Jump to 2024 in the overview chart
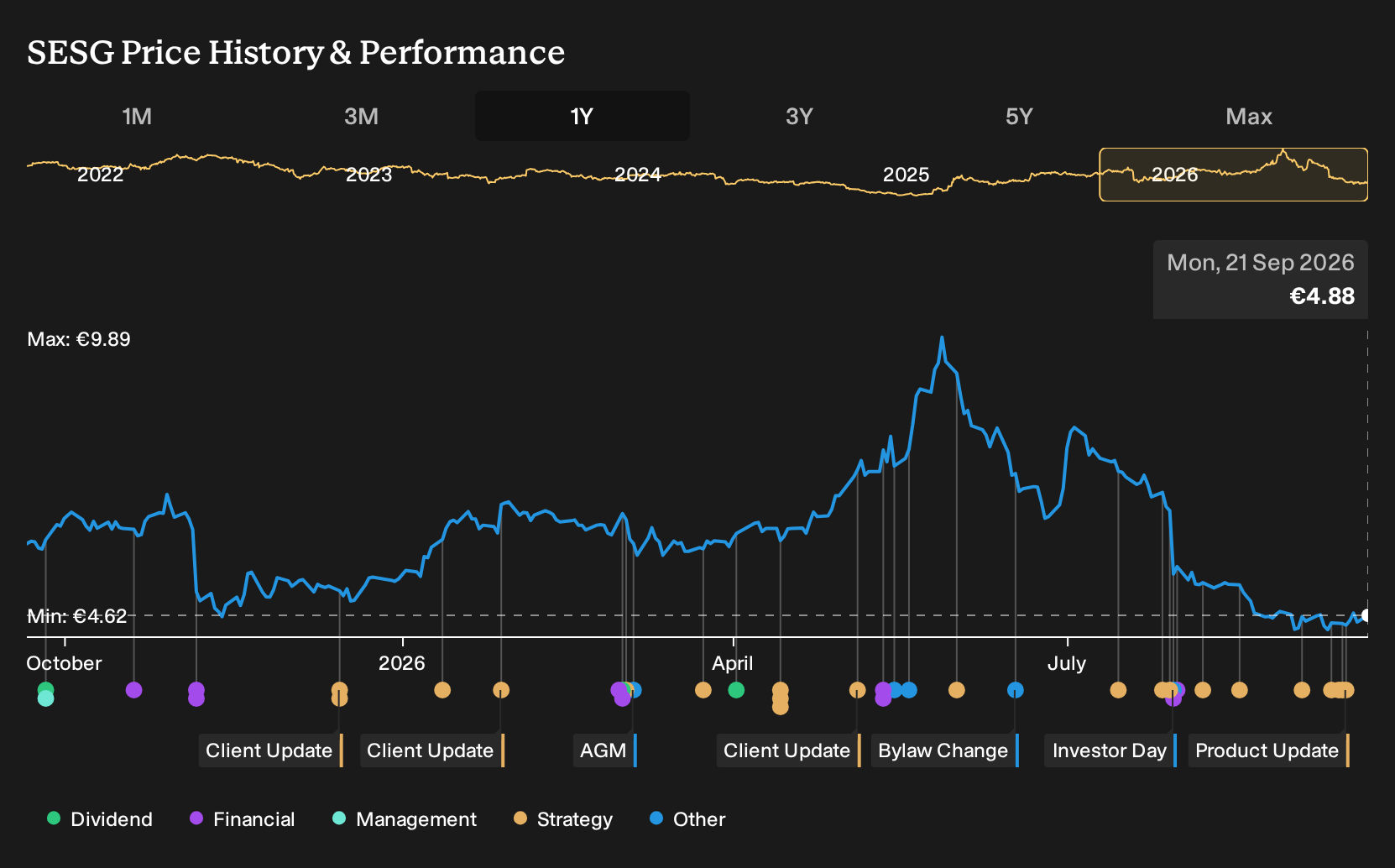The width and height of the screenshot is (1395, 868). tap(638, 175)
